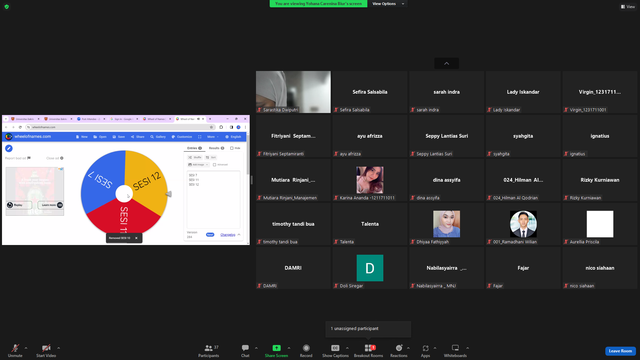Open the Participants panel
The width and height of the screenshot is (640, 360).
click(209, 350)
